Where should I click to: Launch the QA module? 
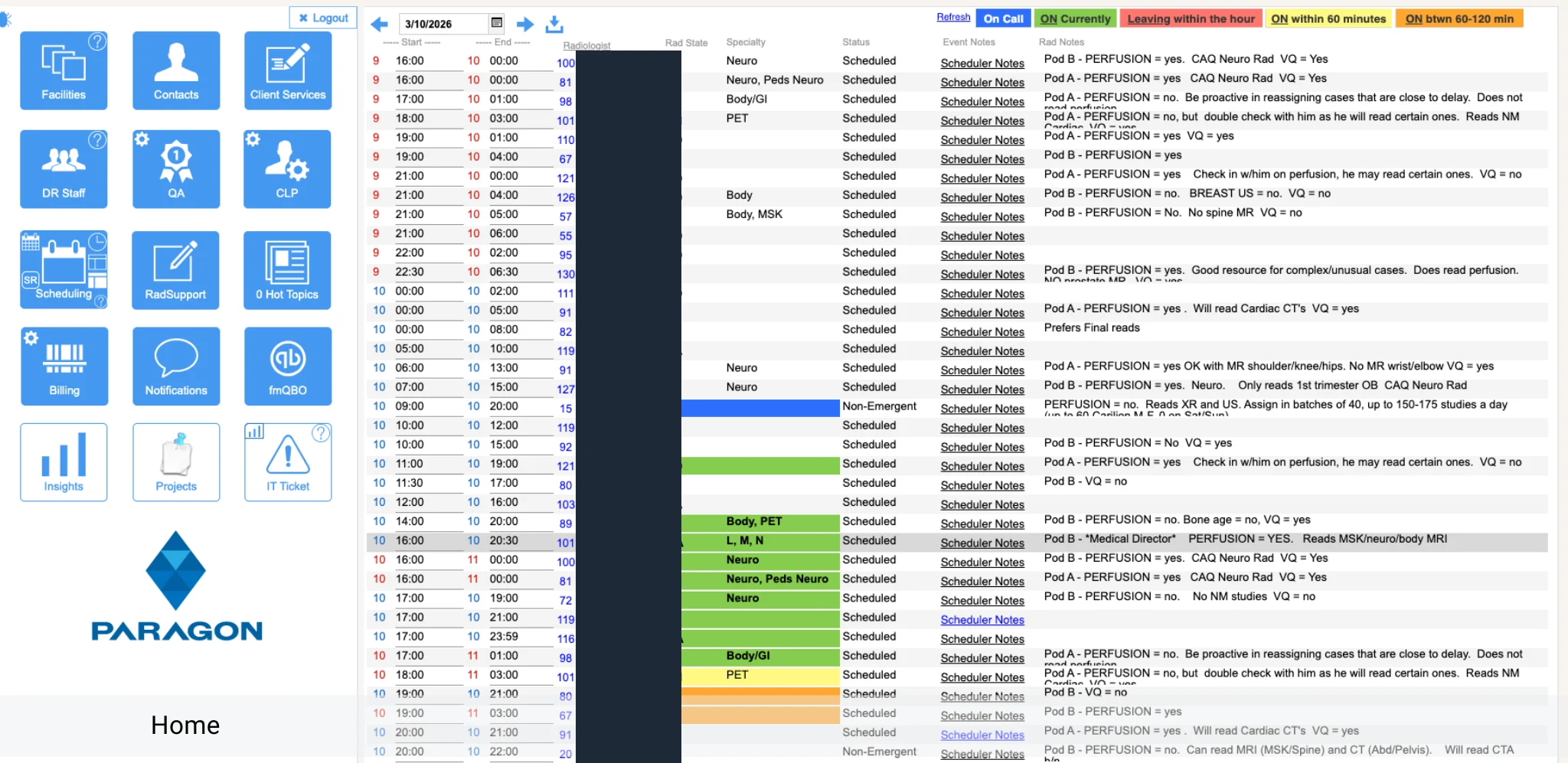(x=176, y=169)
